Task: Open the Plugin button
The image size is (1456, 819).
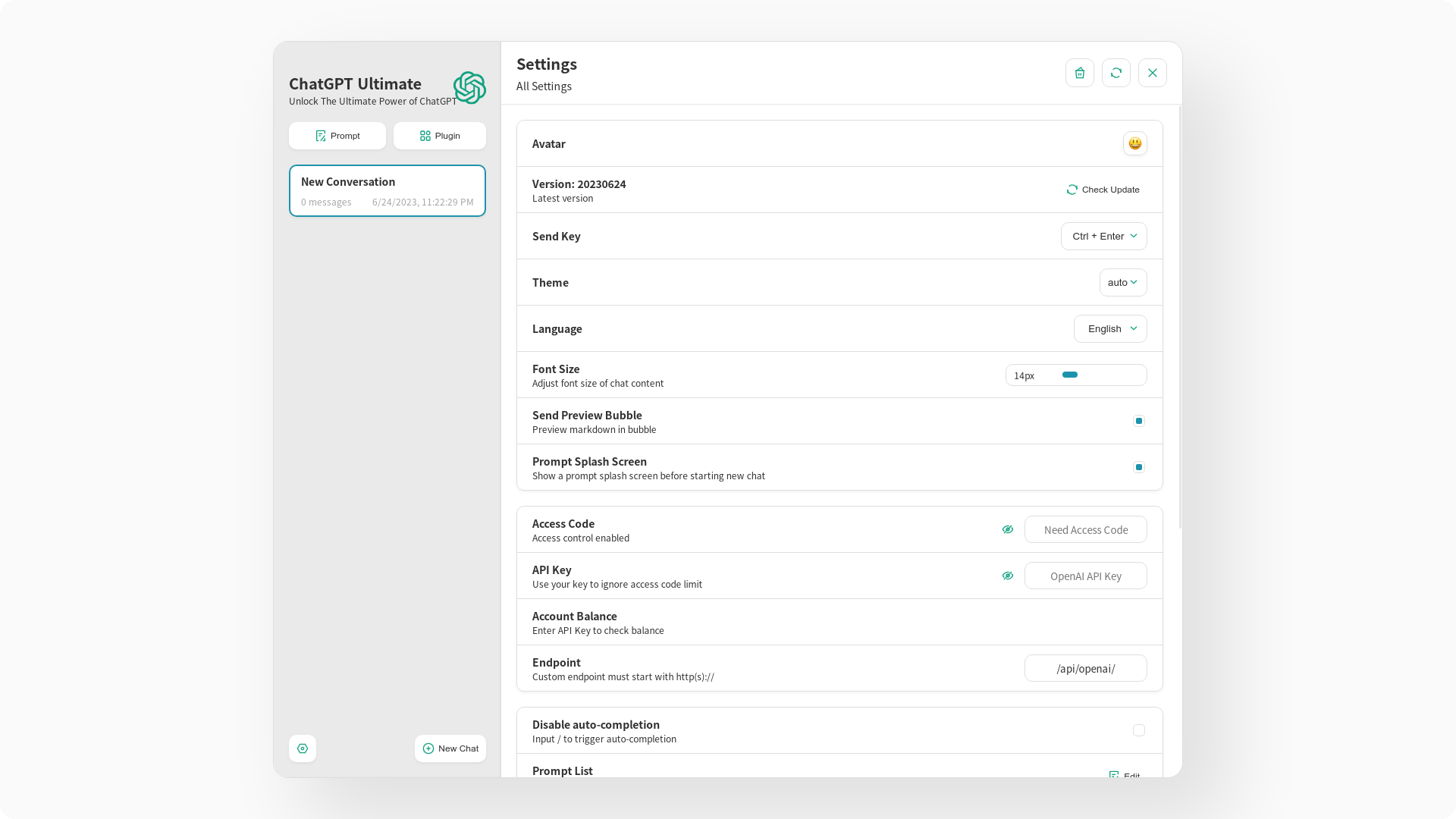Action: coord(440,136)
